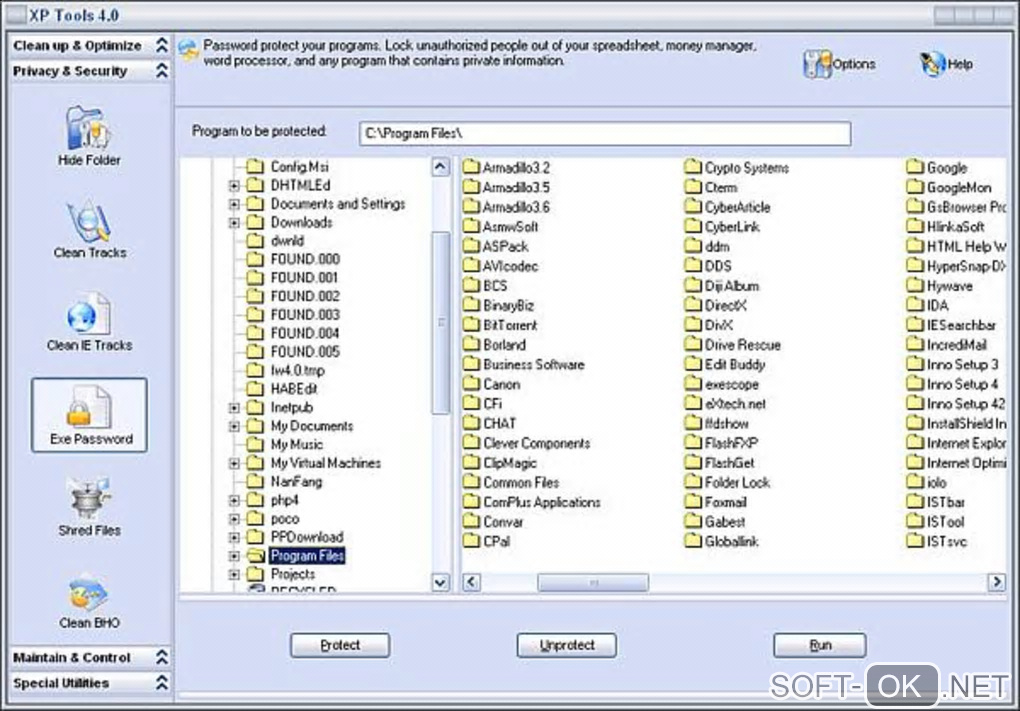Expand Documents and Settings tree node

(x=234, y=204)
